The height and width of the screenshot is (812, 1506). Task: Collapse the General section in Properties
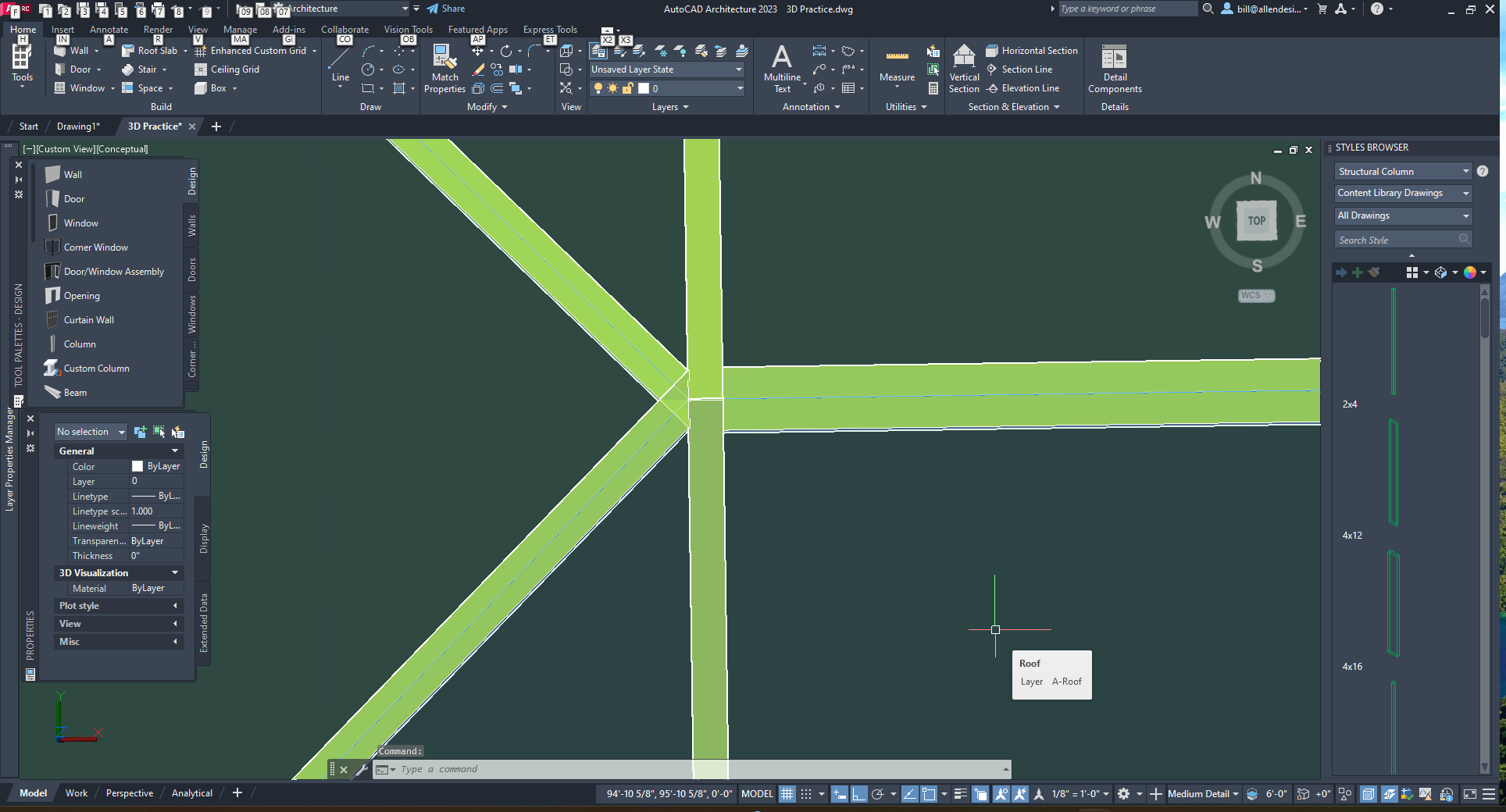point(173,451)
